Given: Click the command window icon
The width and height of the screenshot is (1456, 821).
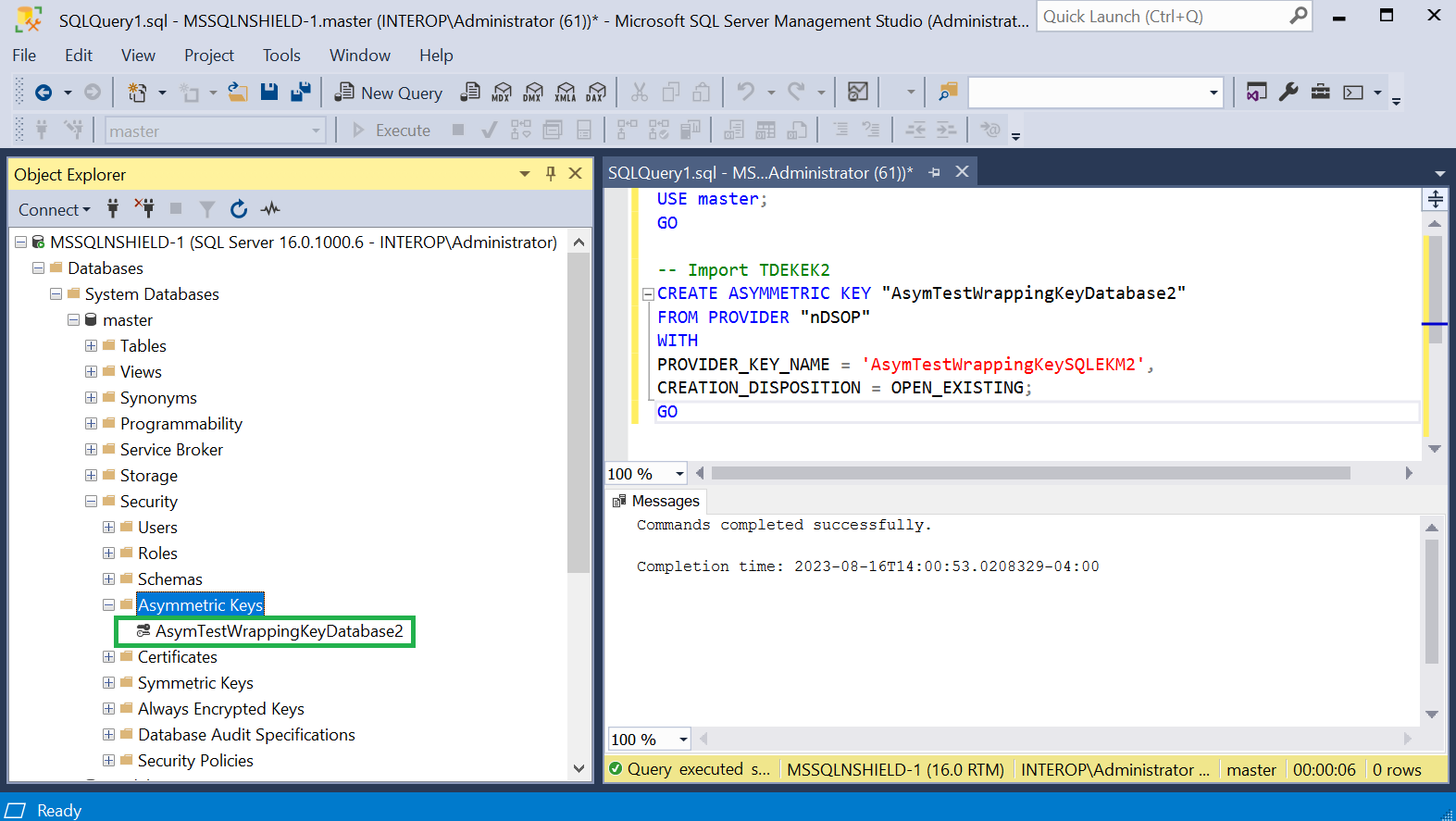Looking at the screenshot, I should 1353,93.
